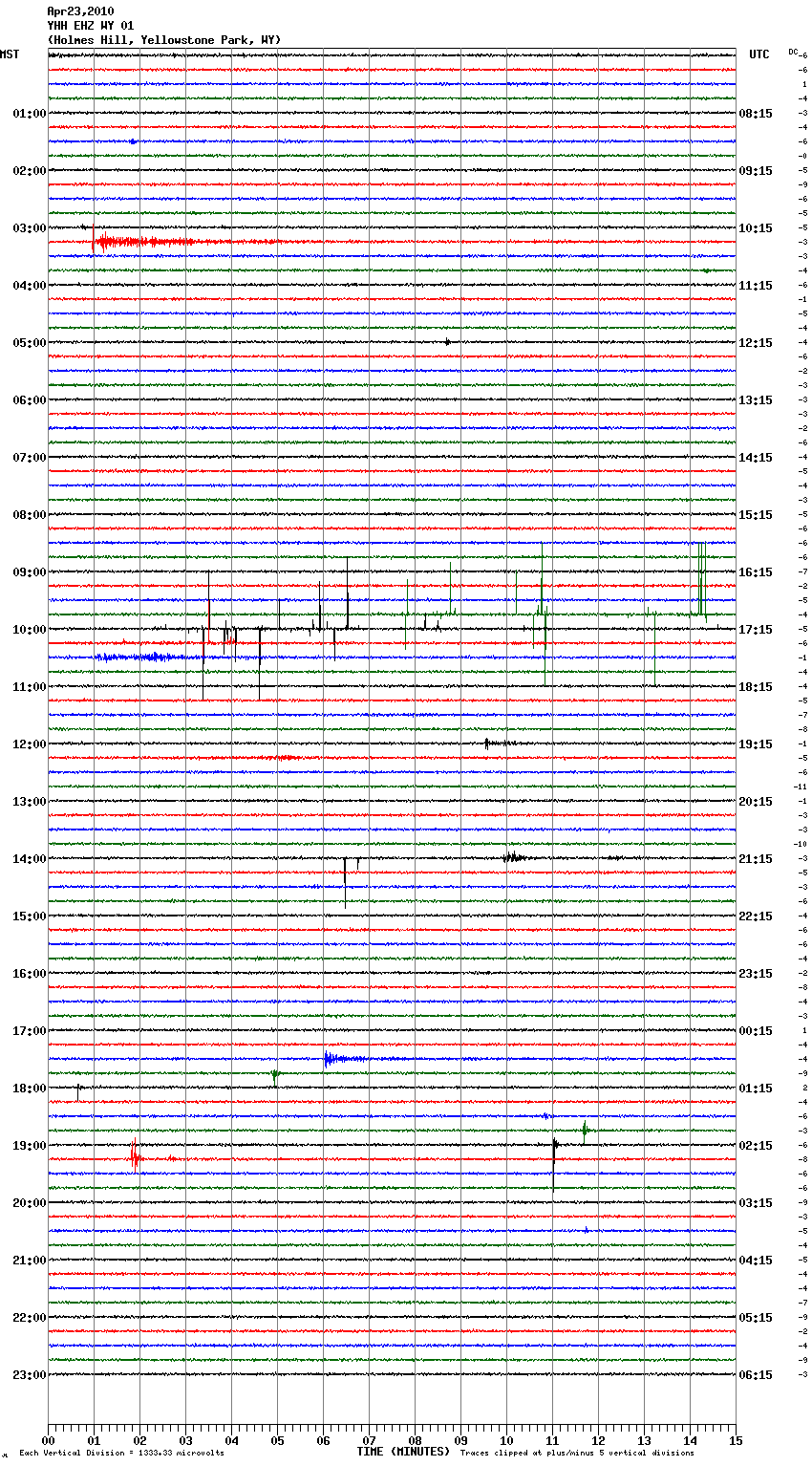Click the red earthquake burst after 03:00 MST
The image size is (812, 1466).
(143, 242)
